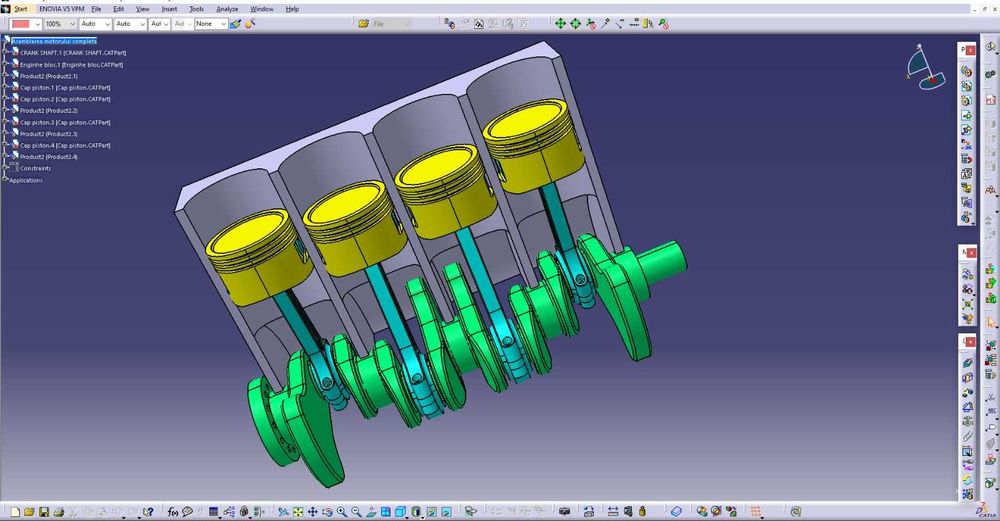This screenshot has width=1000, height=521.
Task: Click the Angle Constraint icon
Action: 967,407
